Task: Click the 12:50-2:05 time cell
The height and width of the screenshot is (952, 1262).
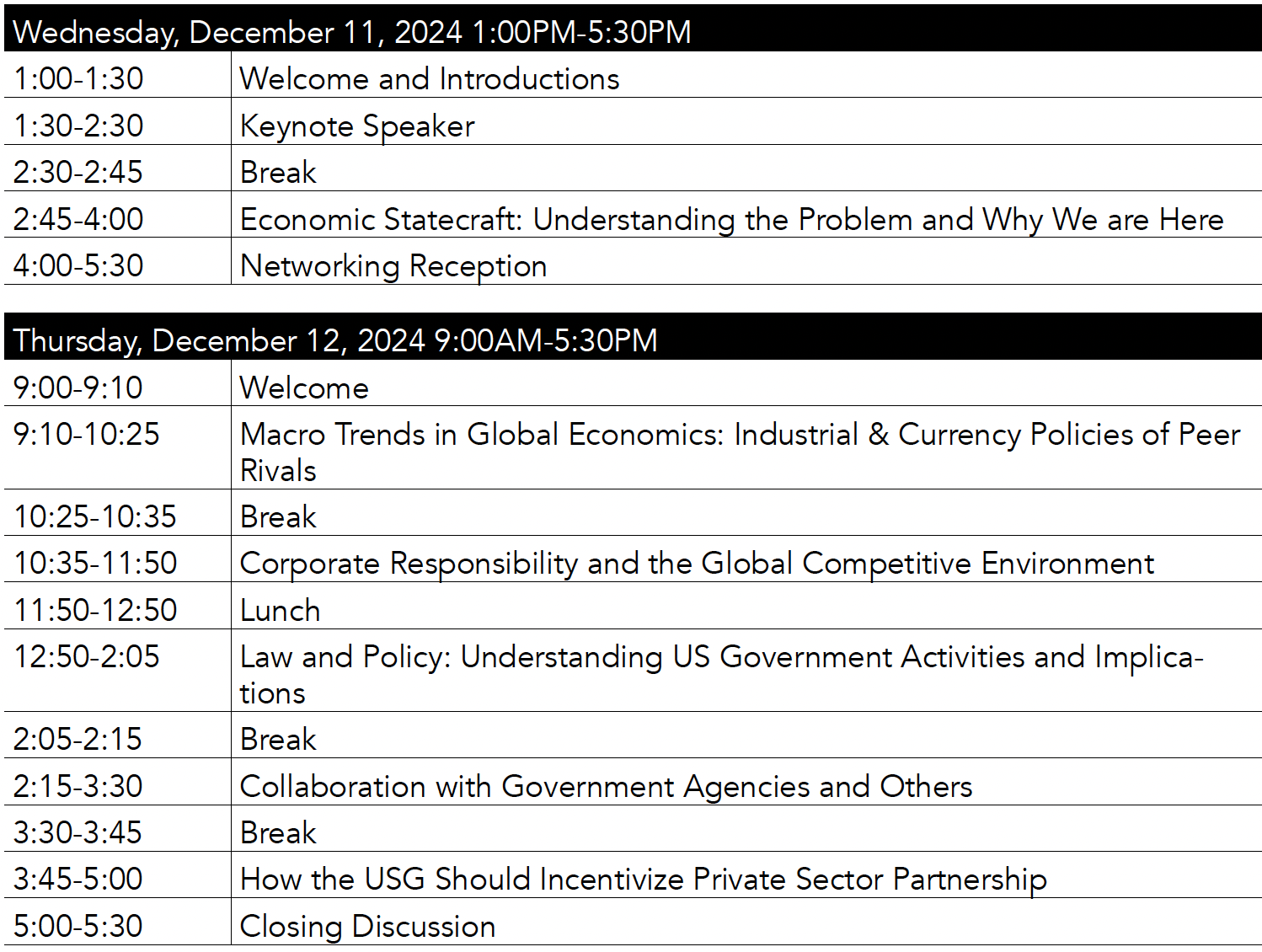Action: (x=87, y=657)
